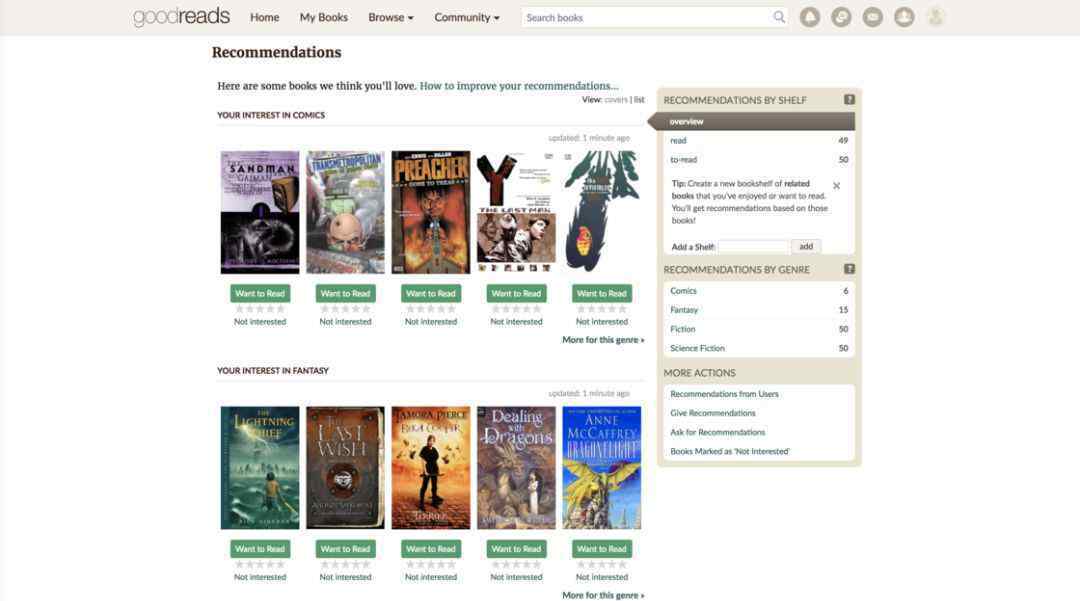Open the messages envelope icon
Image resolution: width=1080 pixels, height=601 pixels.
tap(873, 17)
